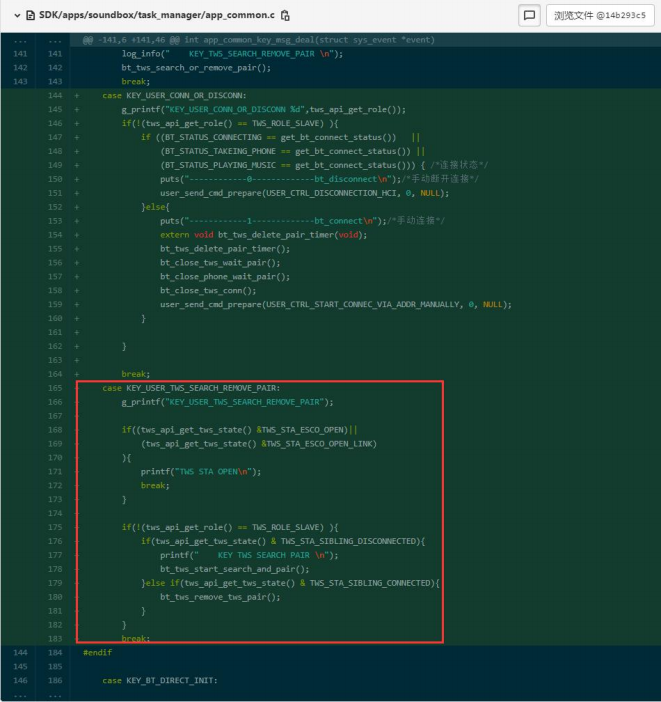
Task: Click the bt_tws_remove_tws_pair(); code line
Action: pyautogui.click(x=220, y=597)
